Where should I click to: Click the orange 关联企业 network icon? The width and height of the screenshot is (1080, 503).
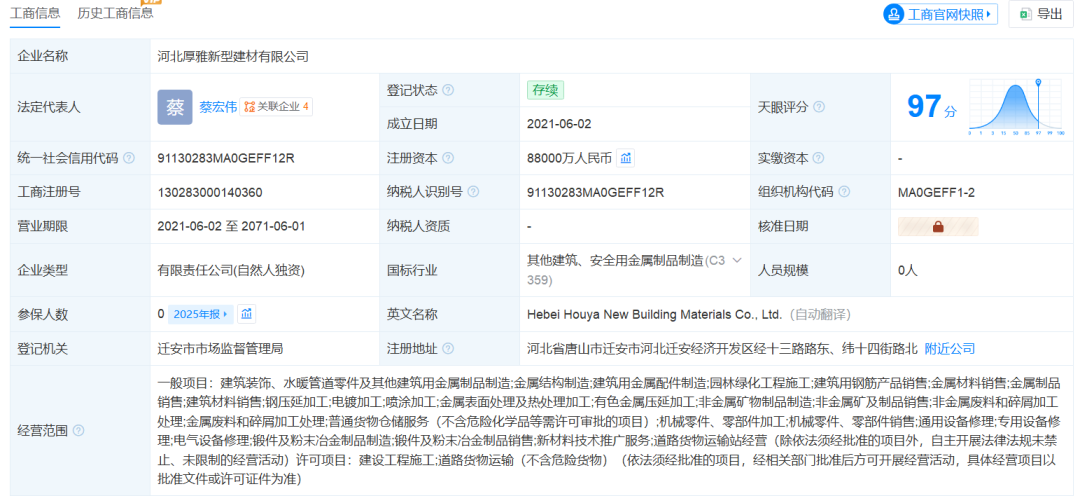pos(249,107)
